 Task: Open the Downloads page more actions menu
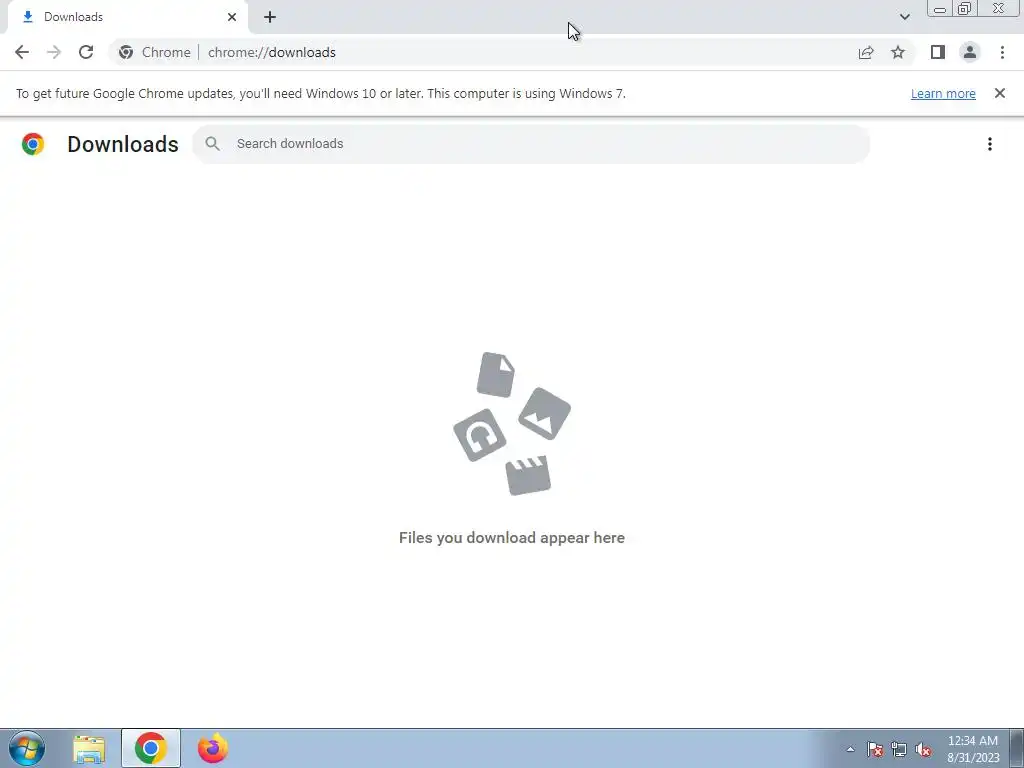point(990,144)
